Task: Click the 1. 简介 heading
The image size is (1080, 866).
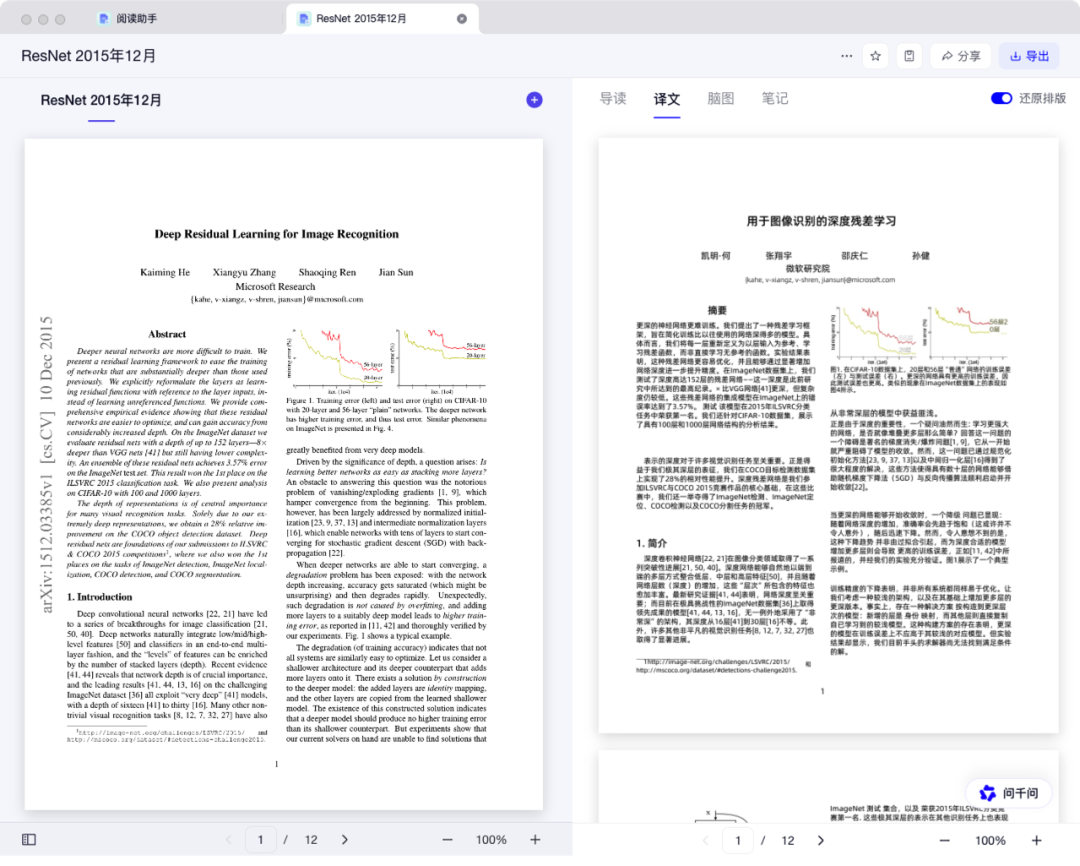Action: pos(652,543)
